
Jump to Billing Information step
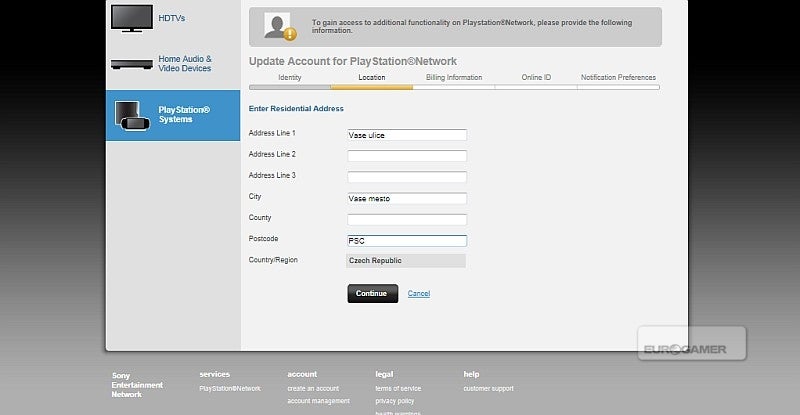(x=454, y=77)
